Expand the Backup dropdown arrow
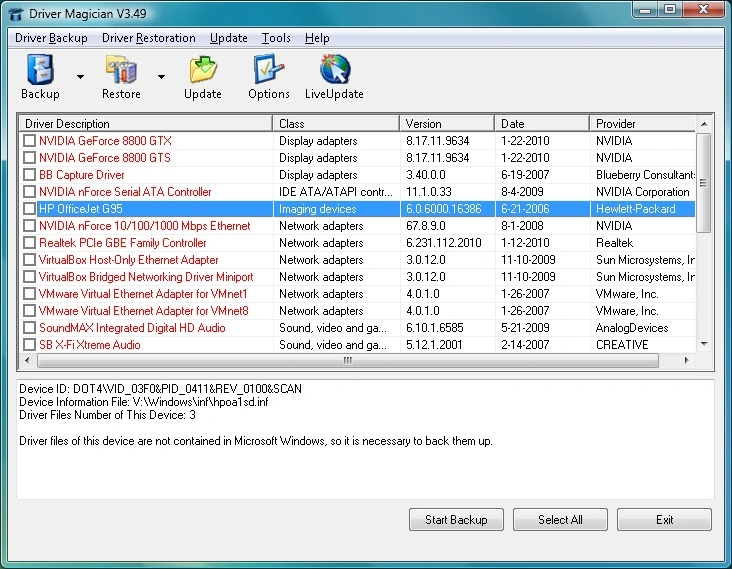 point(80,76)
